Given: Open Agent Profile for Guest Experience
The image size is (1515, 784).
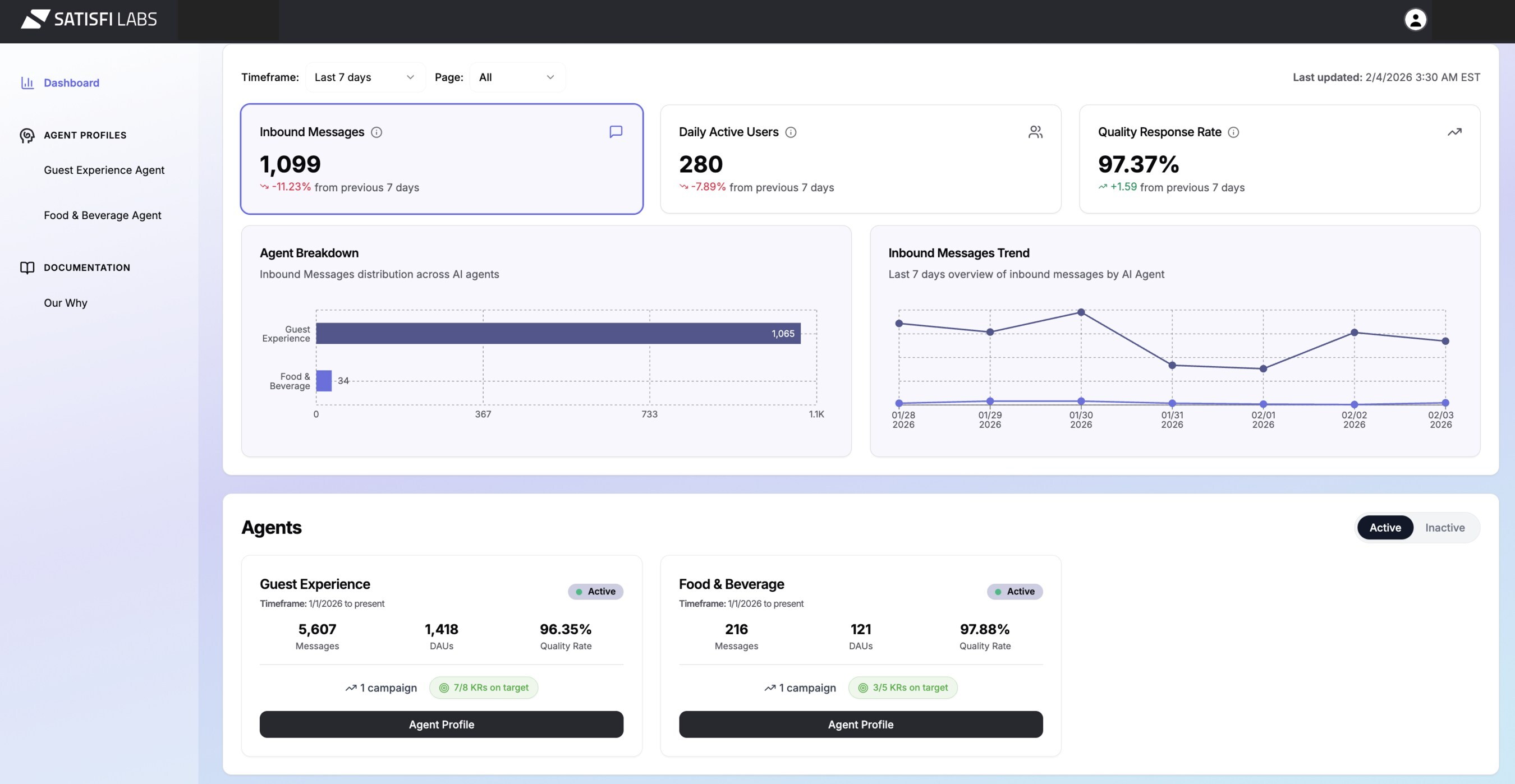Looking at the screenshot, I should point(441,724).
